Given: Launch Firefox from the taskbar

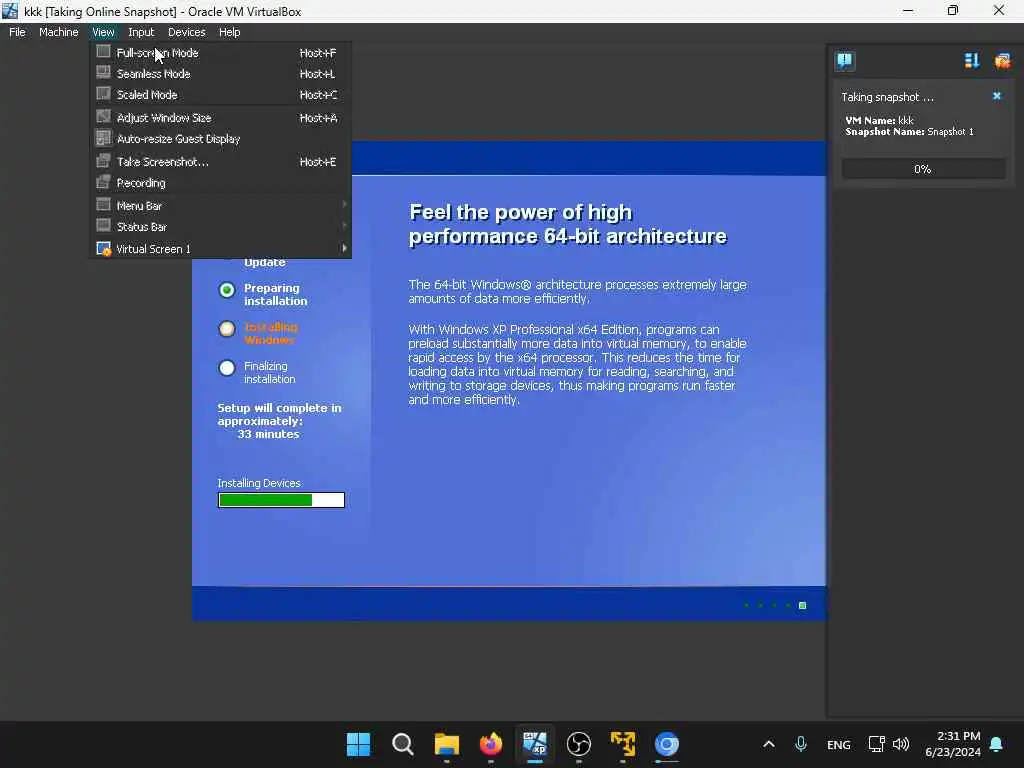Looking at the screenshot, I should (490, 744).
